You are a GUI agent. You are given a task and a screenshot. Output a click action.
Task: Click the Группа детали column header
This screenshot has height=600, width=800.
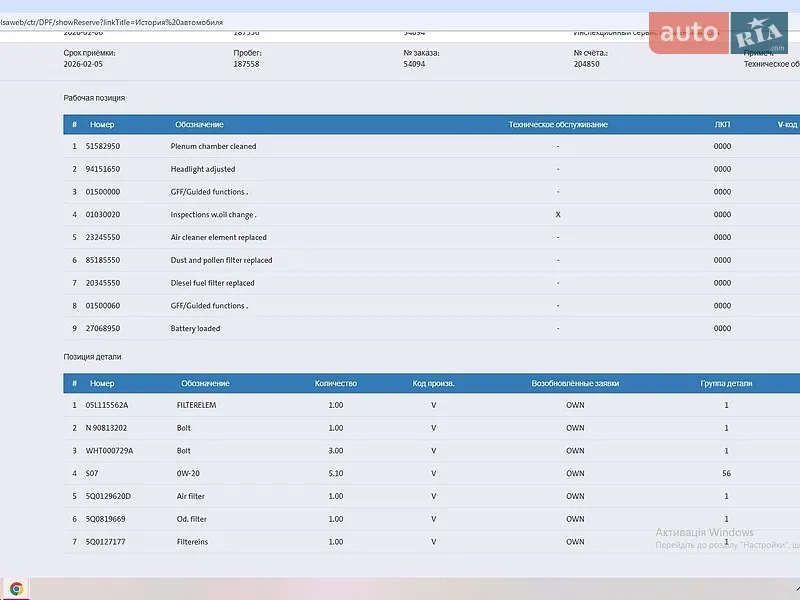click(x=726, y=383)
